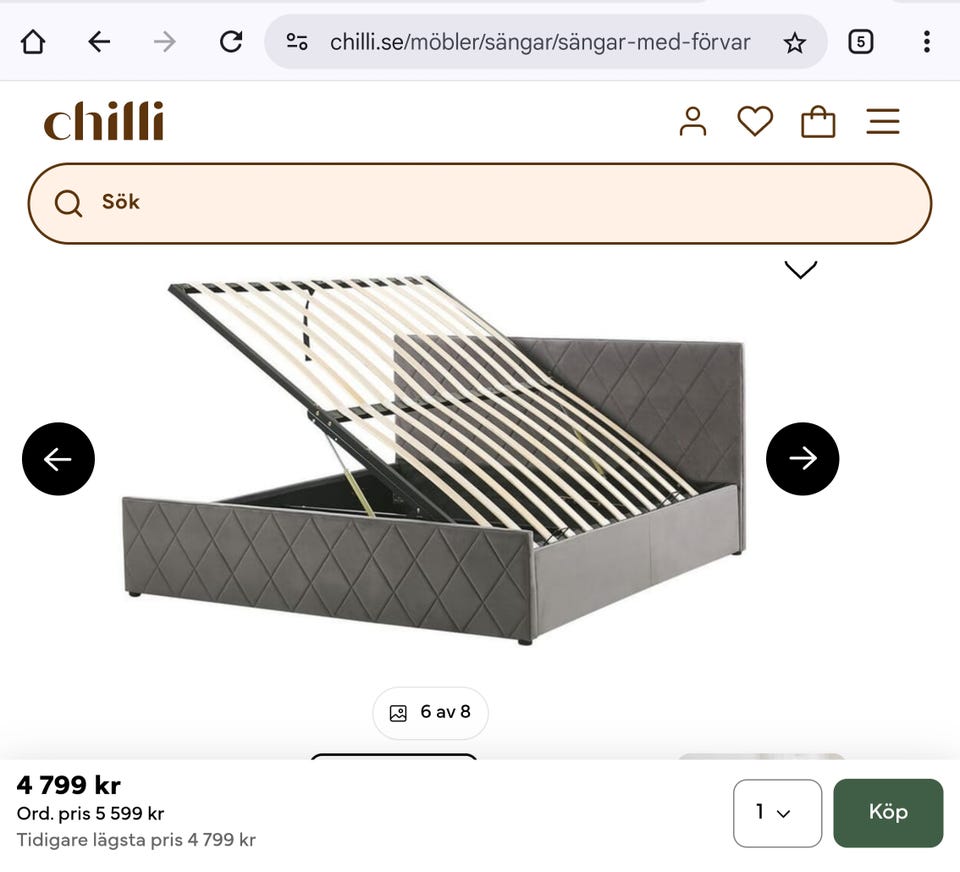Image resolution: width=960 pixels, height=872 pixels.
Task: Open the browser three-dot menu
Action: tap(926, 42)
